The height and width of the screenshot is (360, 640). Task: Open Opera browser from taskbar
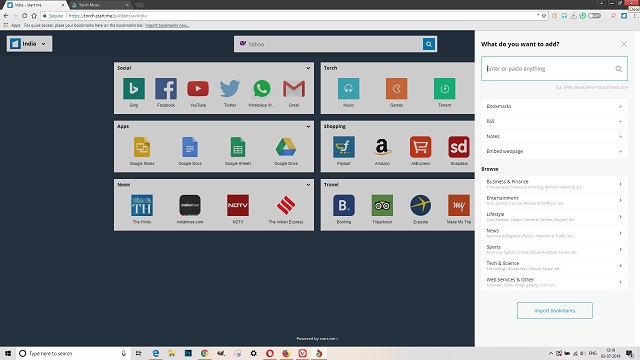click(x=270, y=353)
